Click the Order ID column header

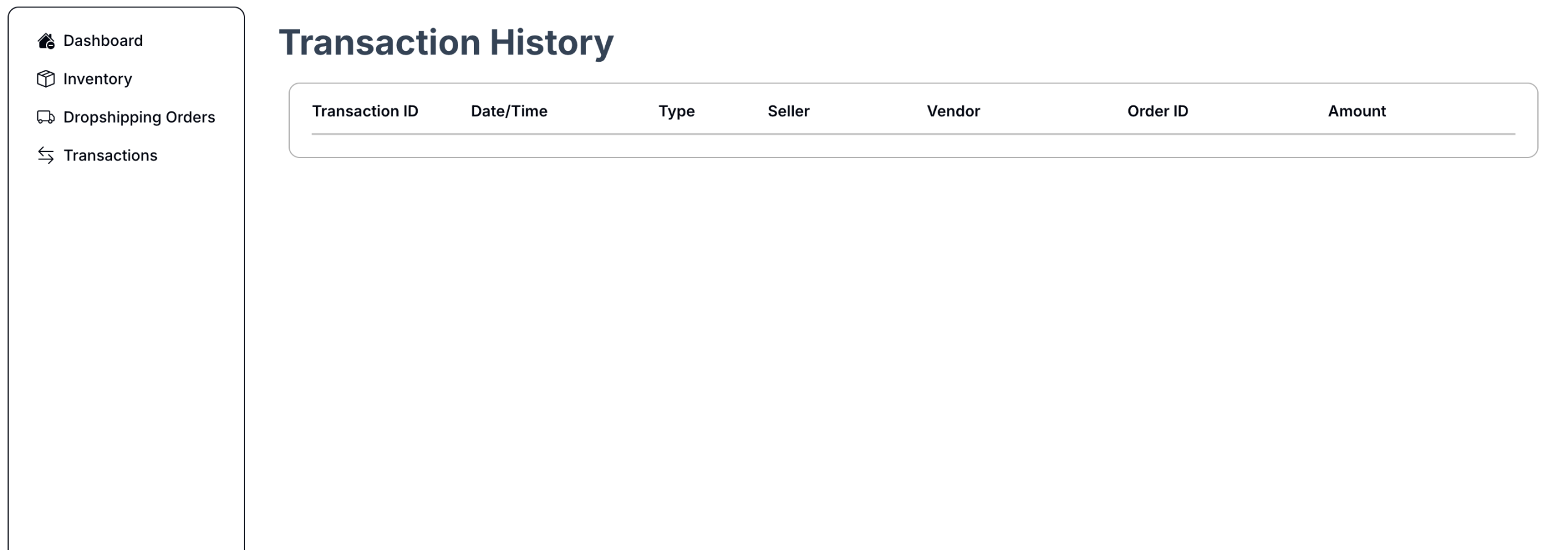point(1158,111)
